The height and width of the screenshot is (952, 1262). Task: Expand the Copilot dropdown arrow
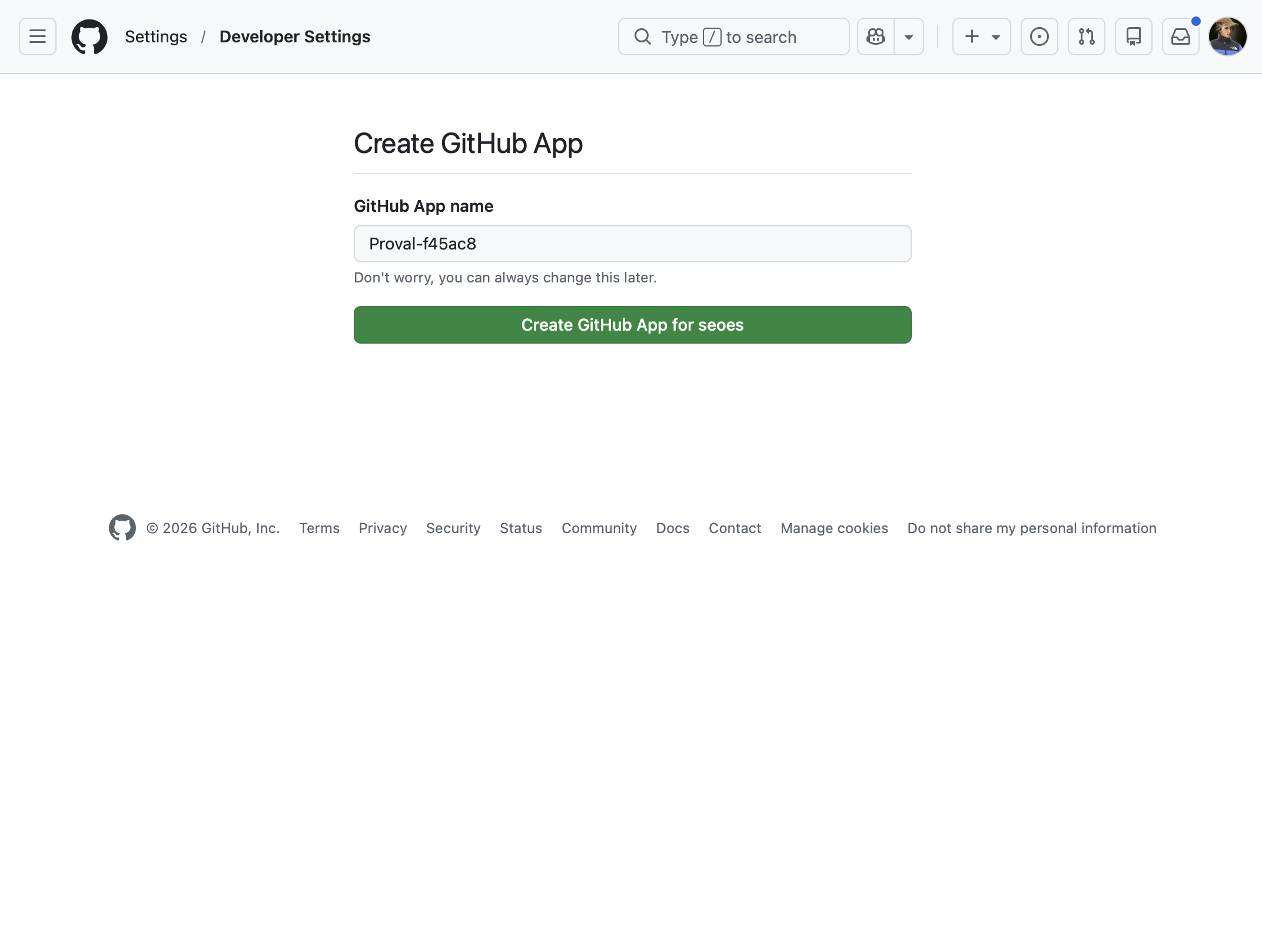(x=909, y=36)
